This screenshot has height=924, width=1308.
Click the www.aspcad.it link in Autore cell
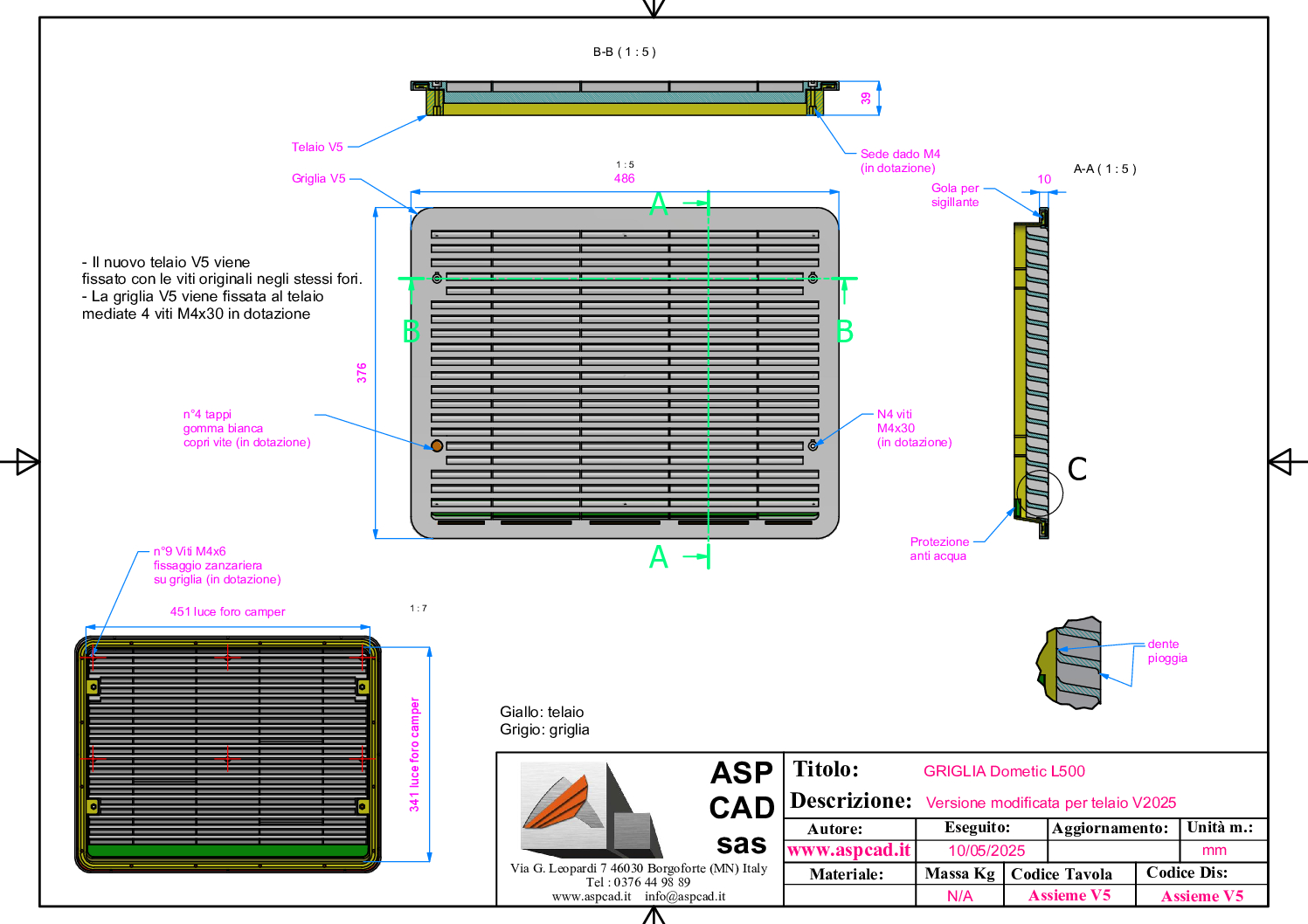tap(849, 850)
